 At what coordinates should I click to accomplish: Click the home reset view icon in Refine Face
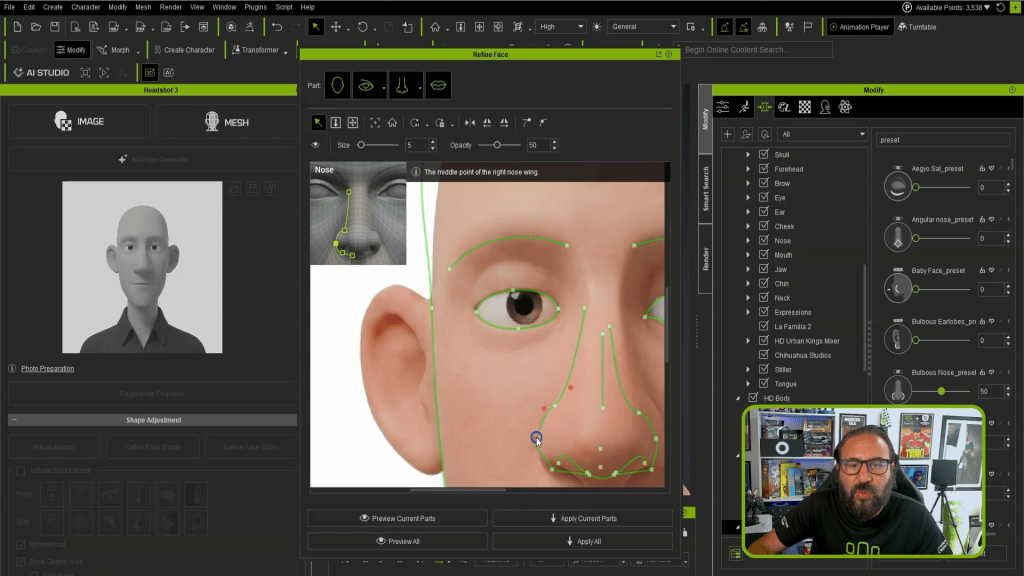click(x=392, y=123)
